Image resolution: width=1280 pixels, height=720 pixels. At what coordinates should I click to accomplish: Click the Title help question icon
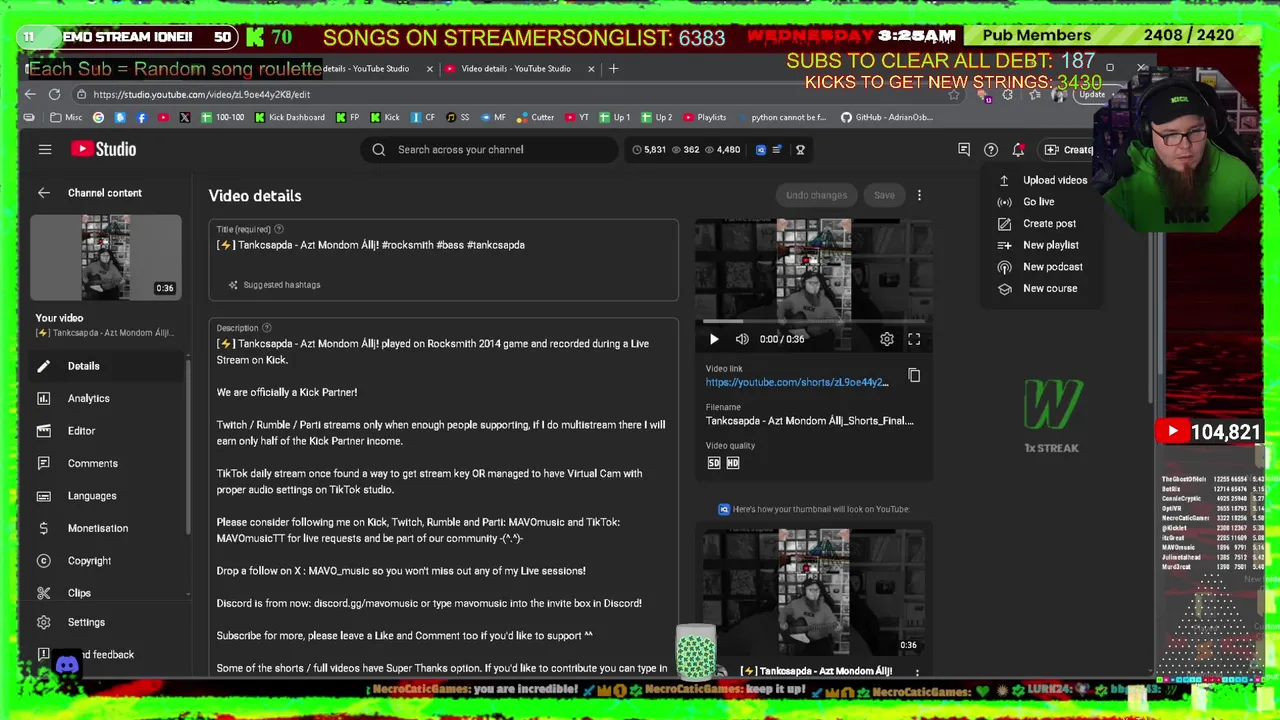[x=279, y=230]
